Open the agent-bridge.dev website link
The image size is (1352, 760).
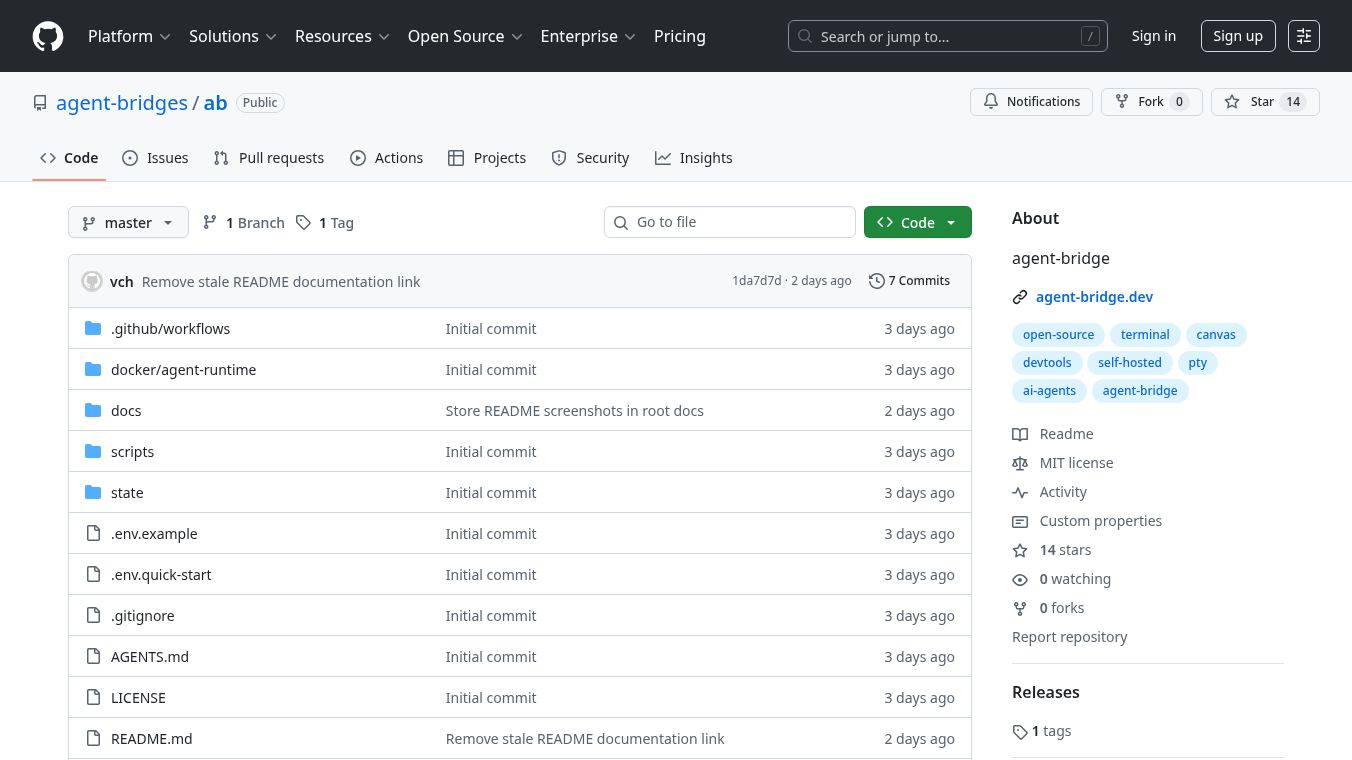[1094, 297]
